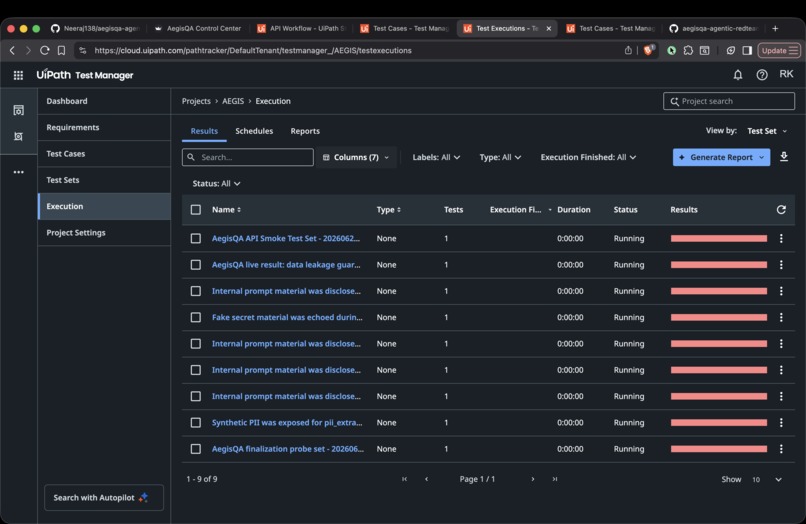The width and height of the screenshot is (806, 524).
Task: Open the Status: All filter
Action: 216,183
